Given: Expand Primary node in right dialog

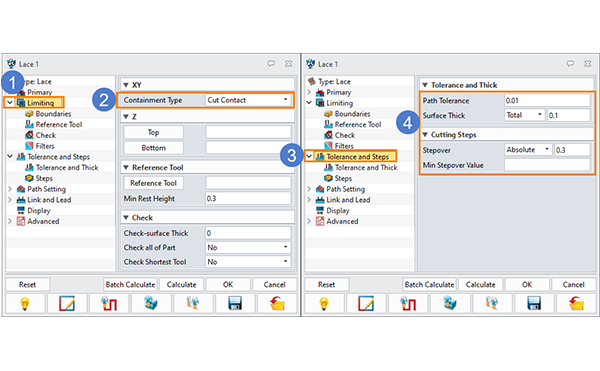Looking at the screenshot, I should tap(309, 92).
